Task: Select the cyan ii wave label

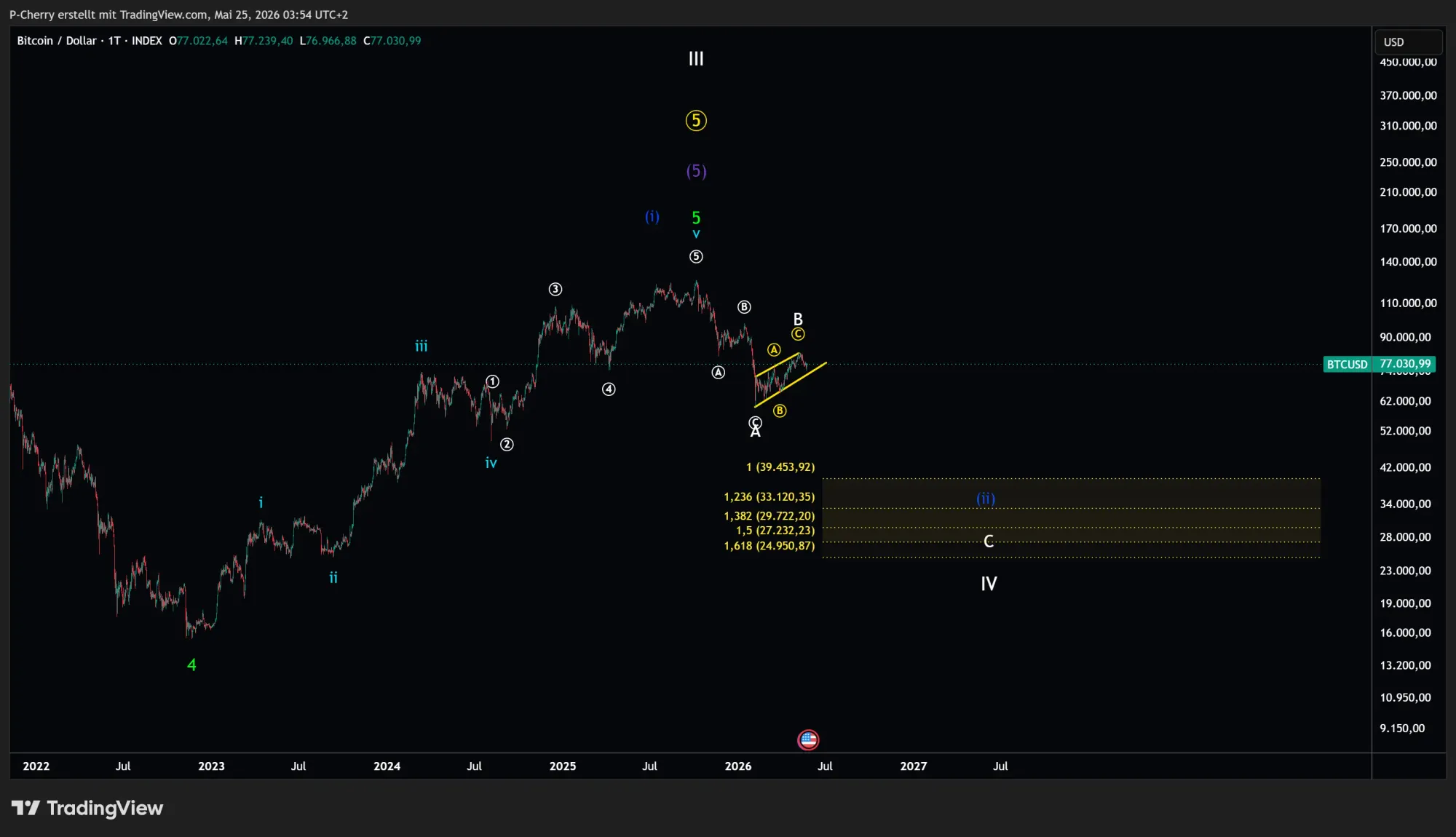Action: point(333,577)
